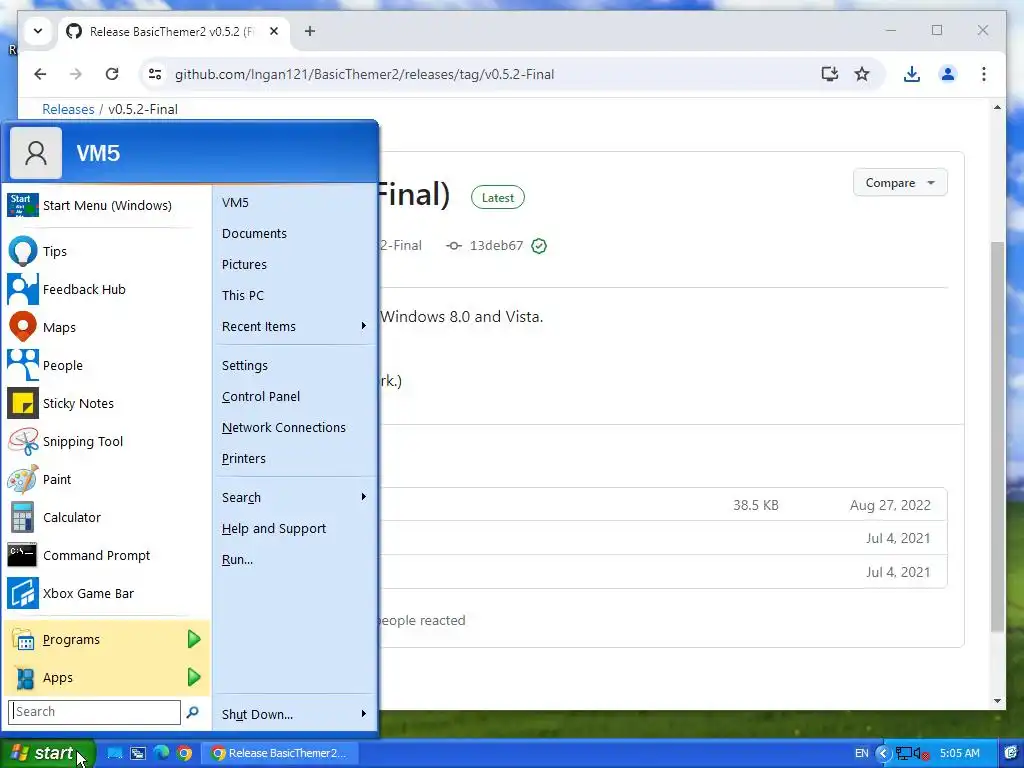Image resolution: width=1024 pixels, height=768 pixels.
Task: Open Run... dialog
Action: [295, 560]
